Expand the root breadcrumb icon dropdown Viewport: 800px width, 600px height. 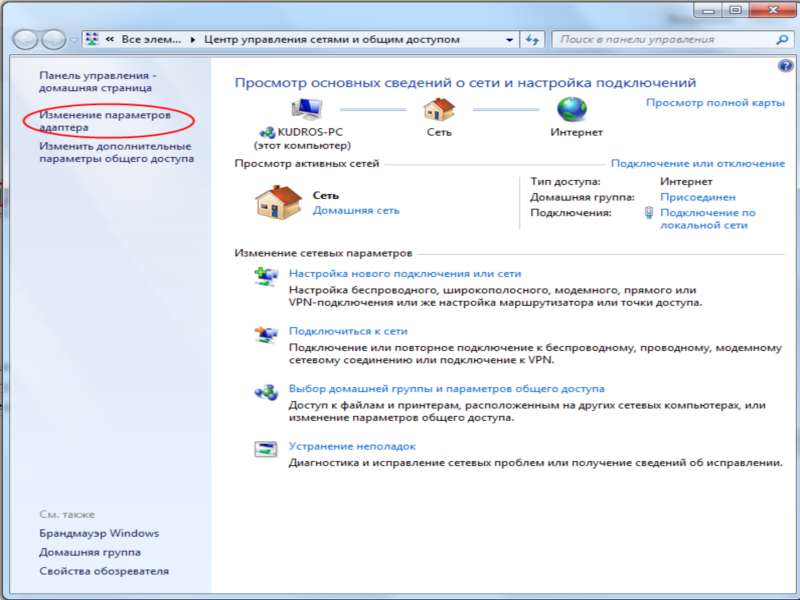coord(107,40)
